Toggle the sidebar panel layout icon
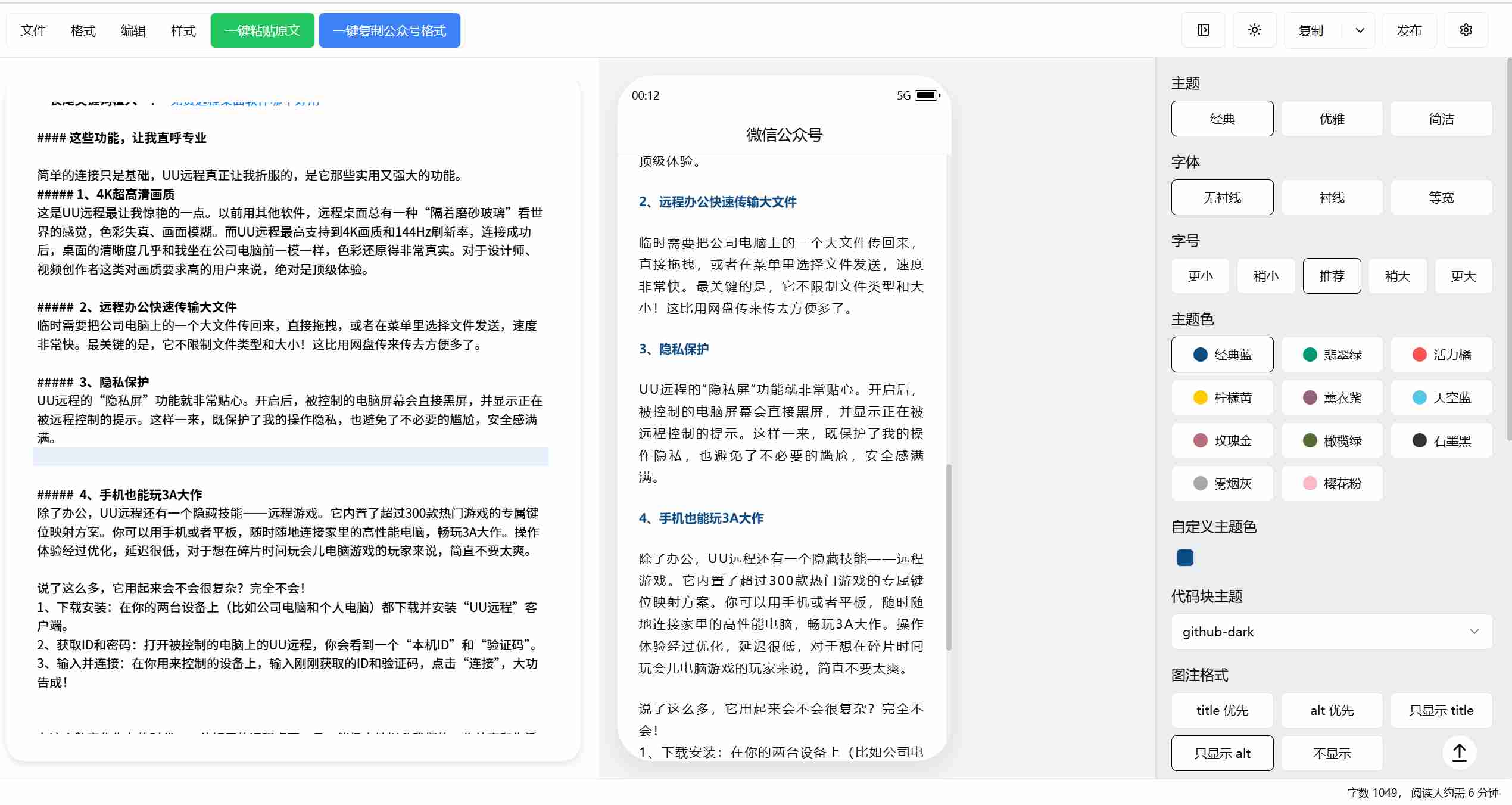The height and width of the screenshot is (805, 1512). click(1203, 30)
